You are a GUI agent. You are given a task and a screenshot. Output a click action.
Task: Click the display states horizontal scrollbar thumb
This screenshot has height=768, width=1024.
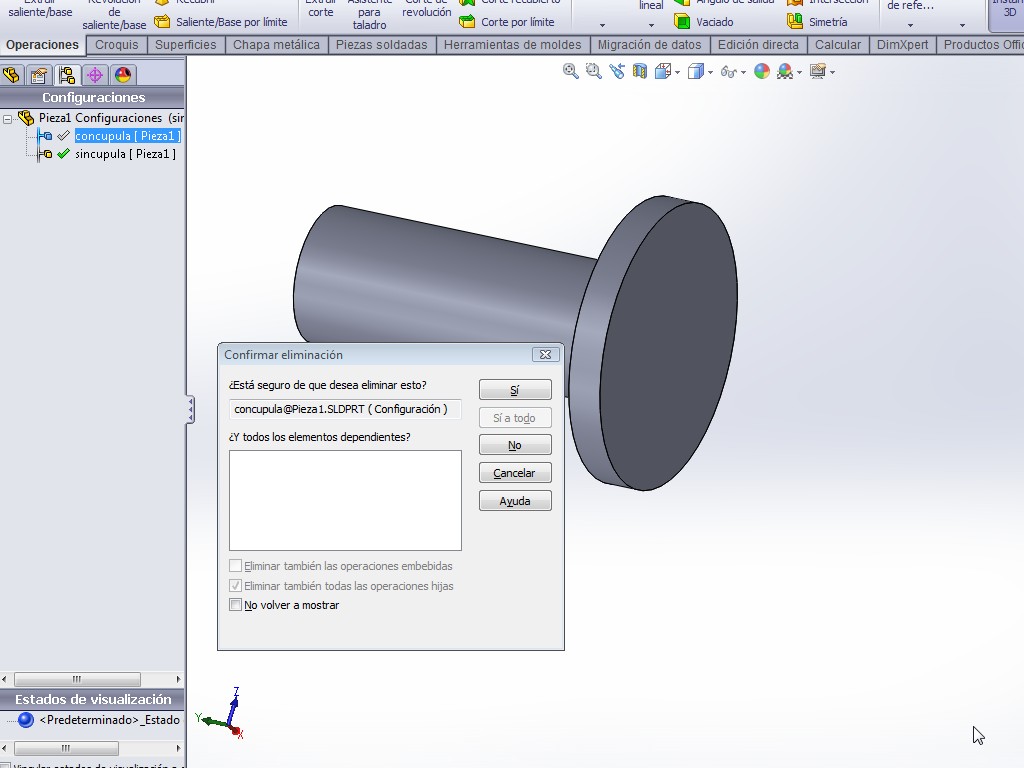[66, 748]
